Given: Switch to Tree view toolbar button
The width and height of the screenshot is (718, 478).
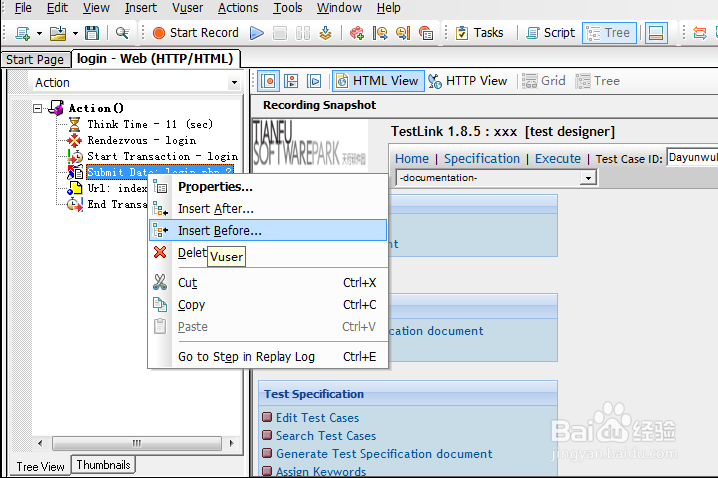Looking at the screenshot, I should click(x=609, y=33).
